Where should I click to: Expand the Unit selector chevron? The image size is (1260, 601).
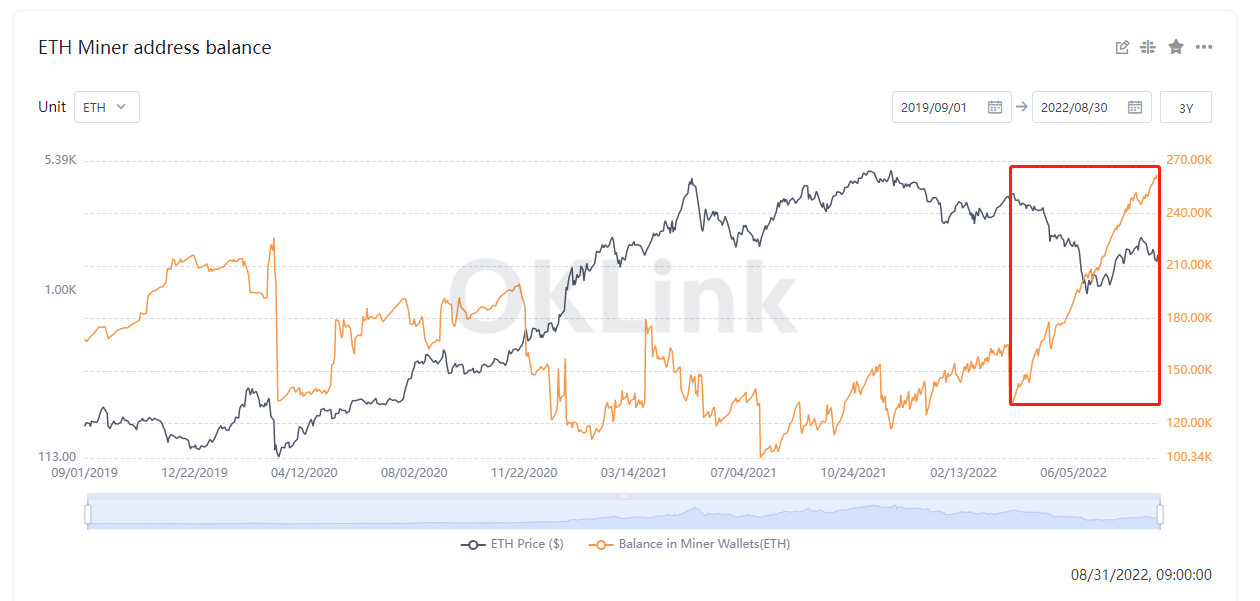click(x=121, y=107)
